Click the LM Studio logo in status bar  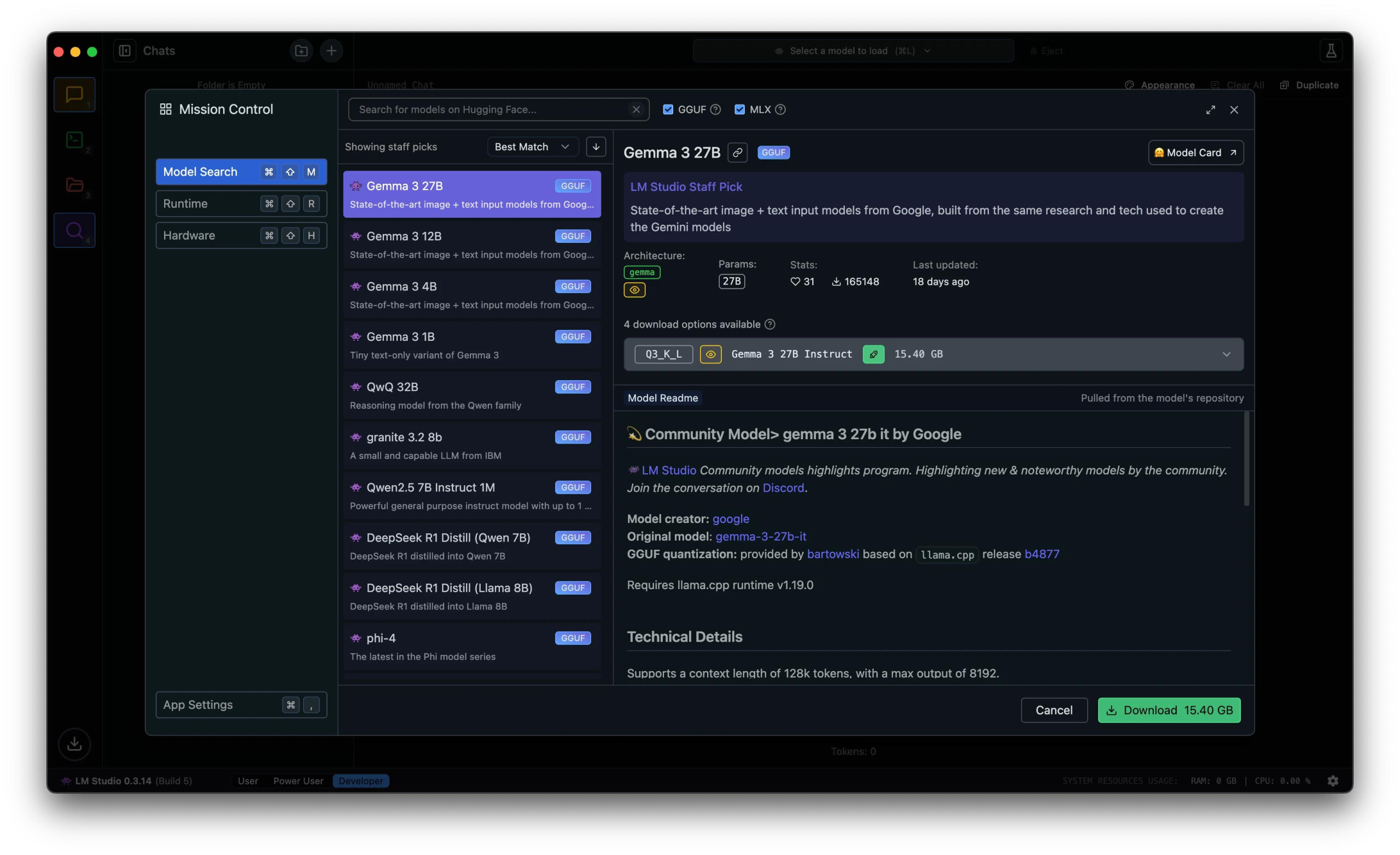point(66,781)
